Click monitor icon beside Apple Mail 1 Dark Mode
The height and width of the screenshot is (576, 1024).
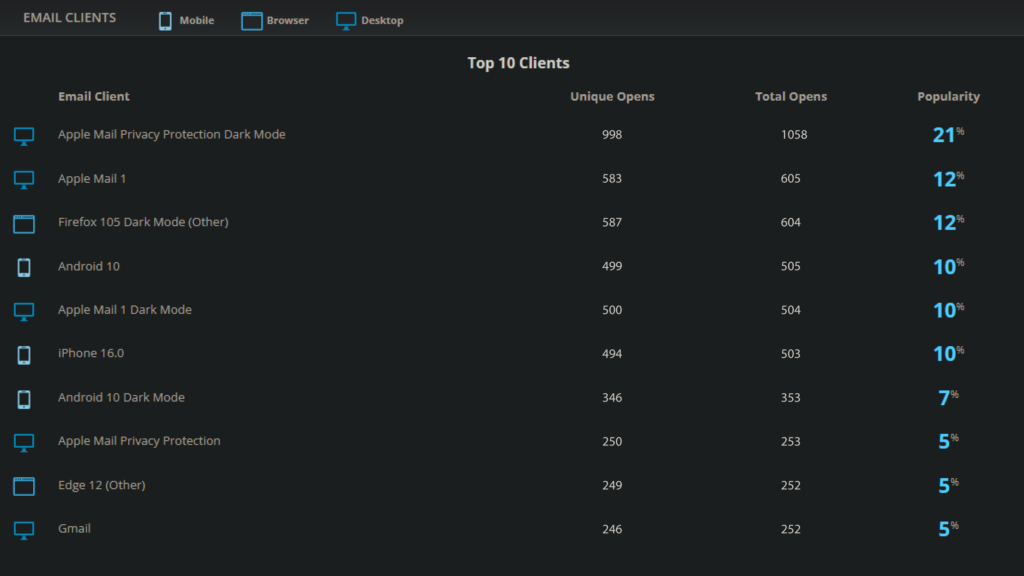click(x=24, y=311)
